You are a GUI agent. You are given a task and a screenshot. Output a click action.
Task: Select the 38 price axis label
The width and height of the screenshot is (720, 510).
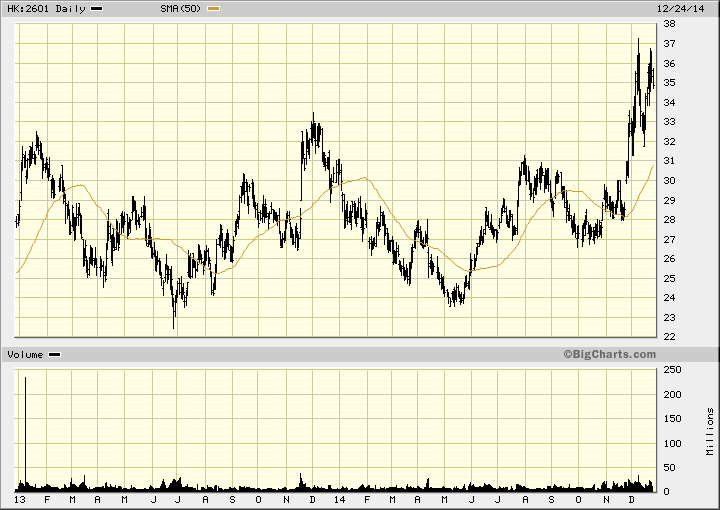tap(666, 24)
